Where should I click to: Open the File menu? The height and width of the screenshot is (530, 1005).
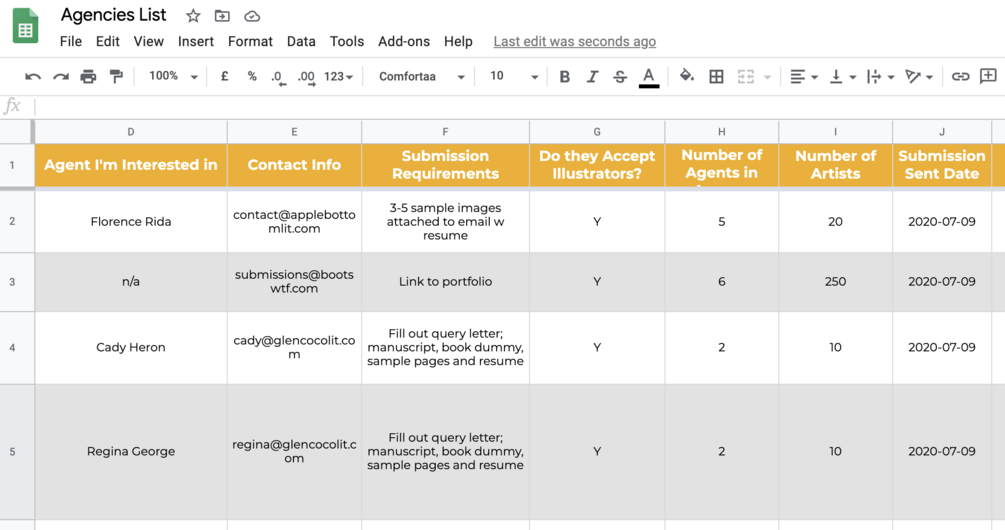[x=71, y=42]
